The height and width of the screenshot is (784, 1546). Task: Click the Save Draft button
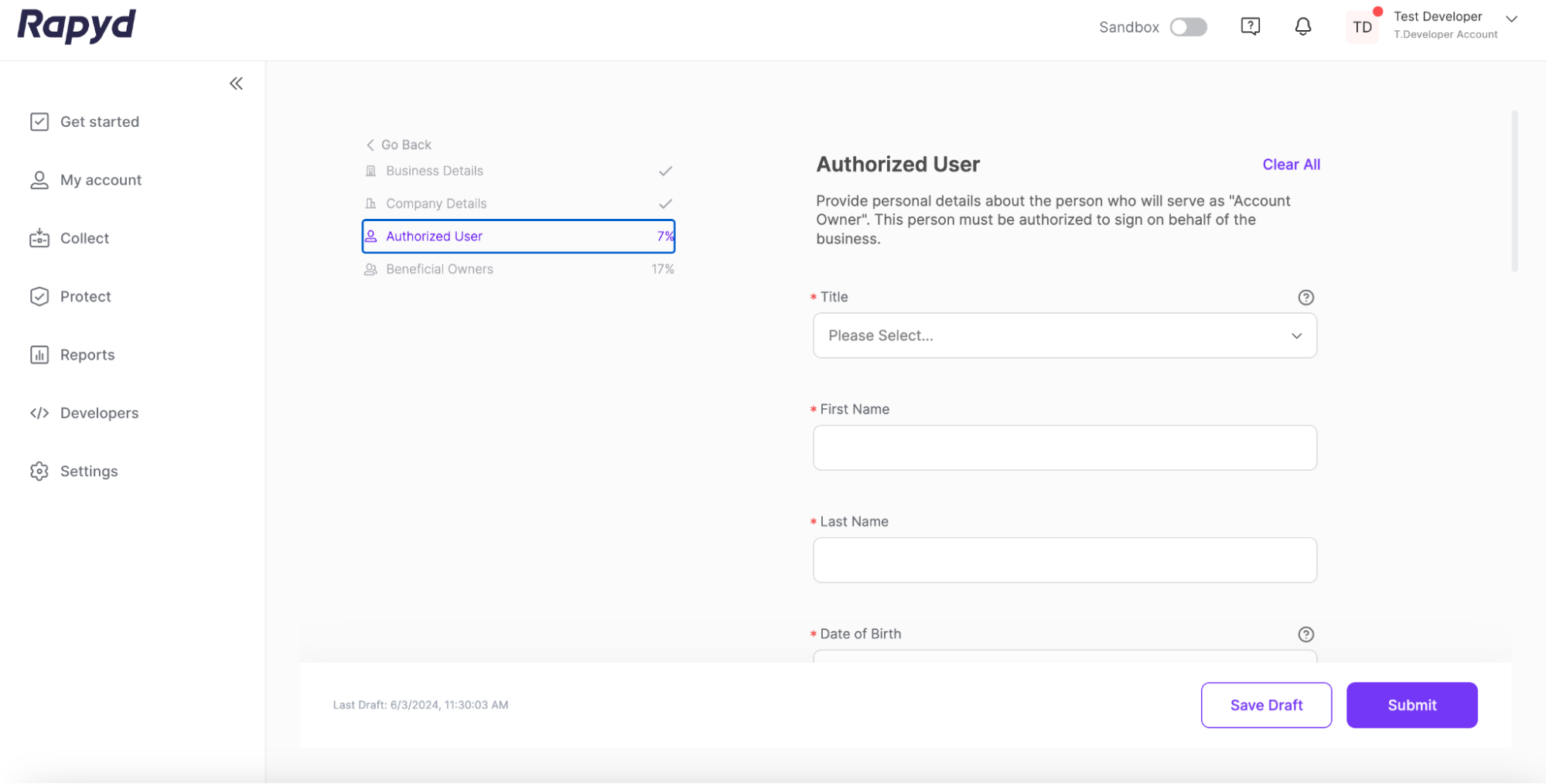point(1266,705)
